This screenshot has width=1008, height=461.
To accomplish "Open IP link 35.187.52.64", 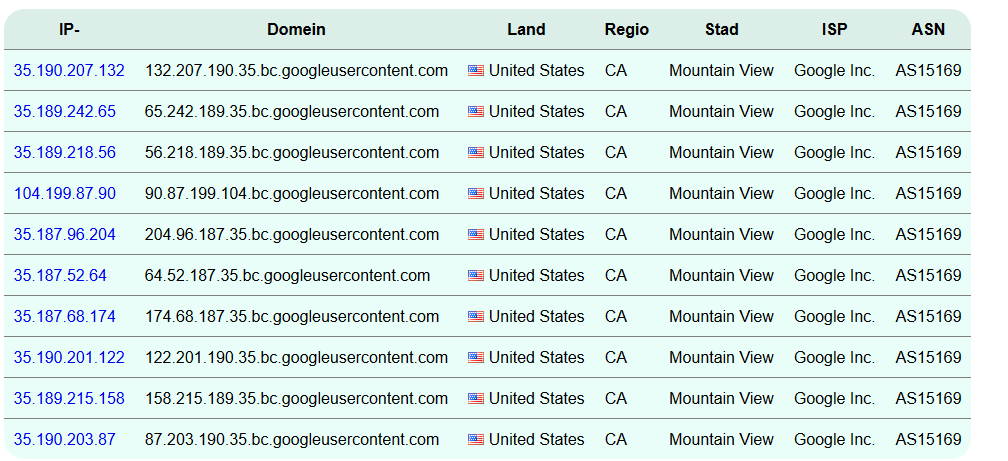I will coord(60,276).
